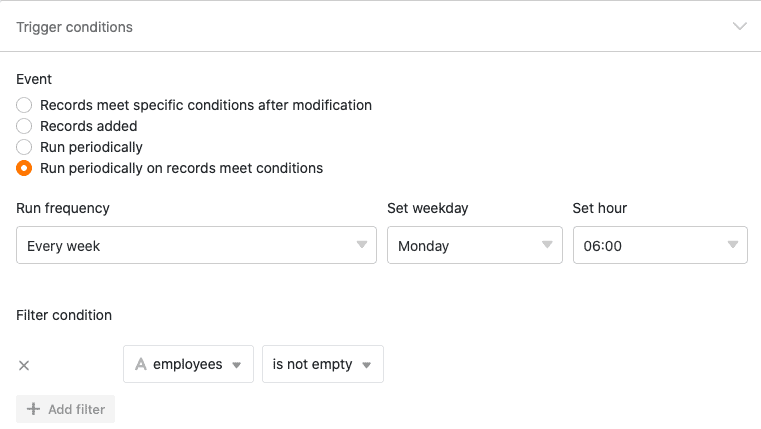The height and width of the screenshot is (429, 761).
Task: Open the is not empty operator dropdown
Action: [x=323, y=364]
